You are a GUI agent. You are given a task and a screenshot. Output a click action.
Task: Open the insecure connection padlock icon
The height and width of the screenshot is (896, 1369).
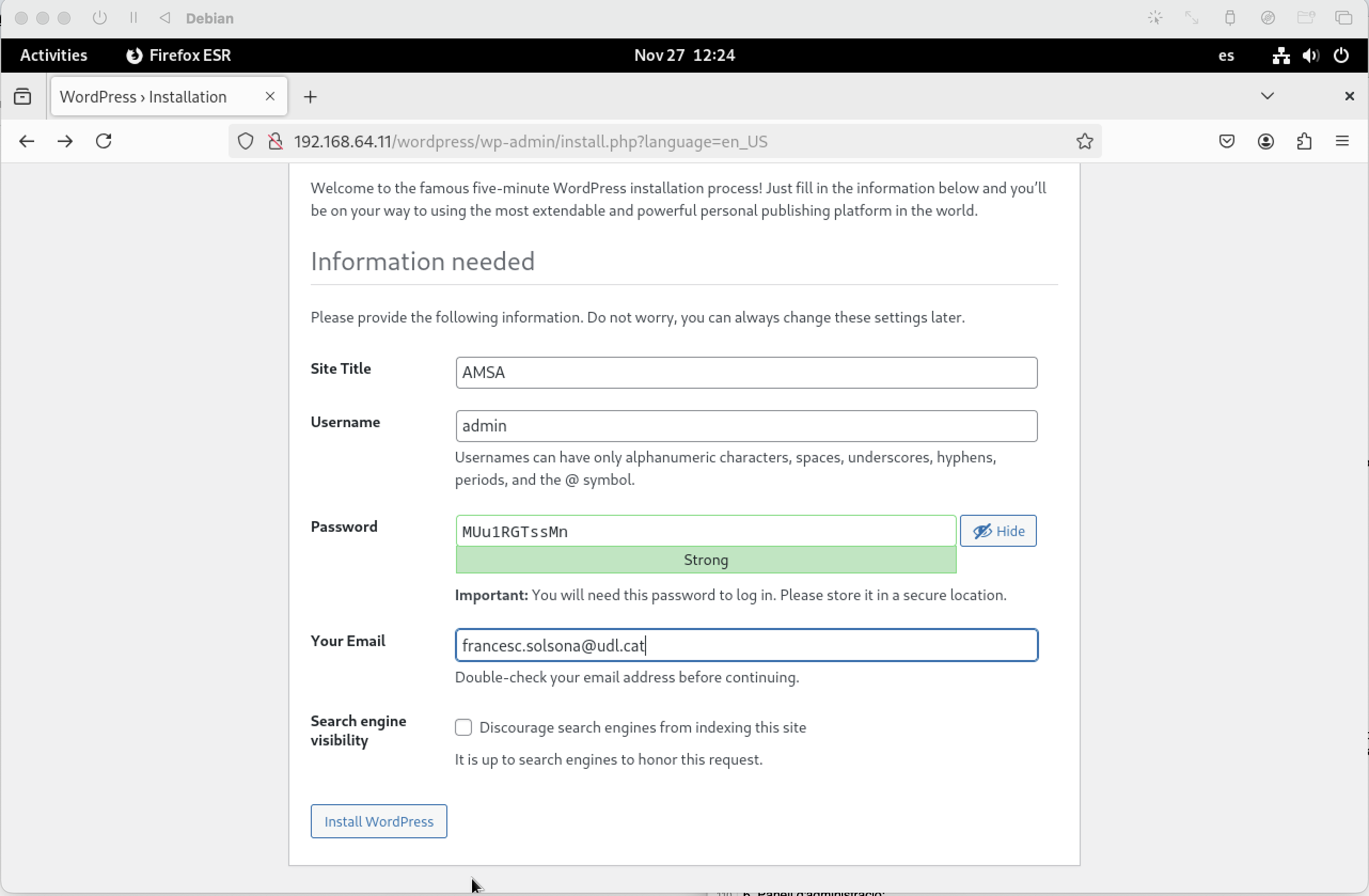(x=276, y=142)
